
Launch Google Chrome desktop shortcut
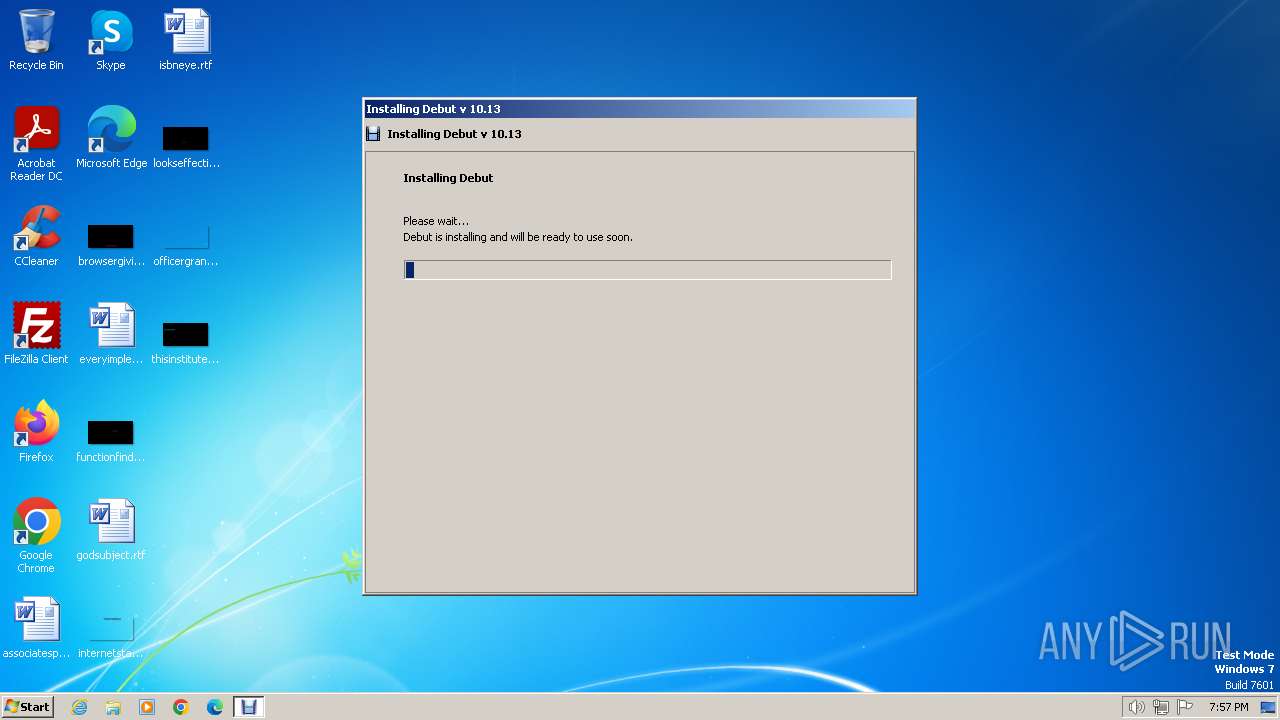36,536
